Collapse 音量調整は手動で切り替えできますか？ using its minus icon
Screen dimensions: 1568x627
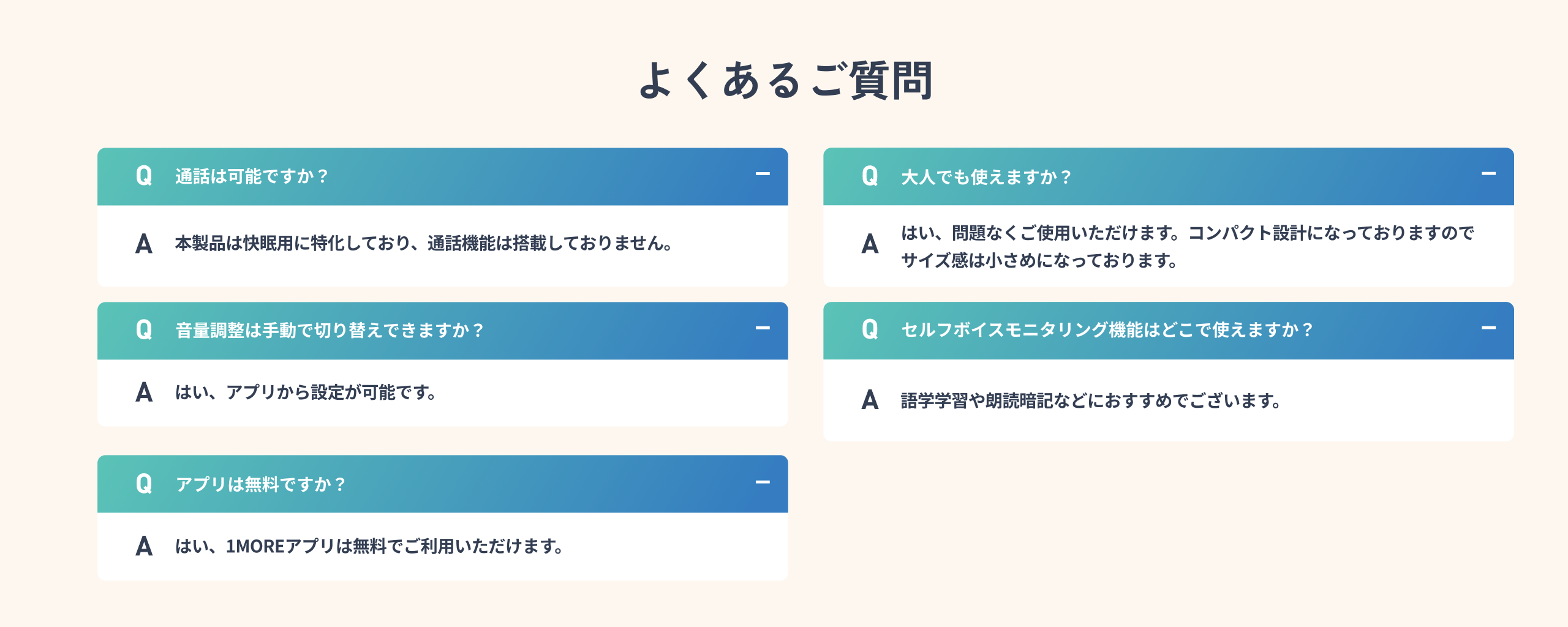pos(763,329)
